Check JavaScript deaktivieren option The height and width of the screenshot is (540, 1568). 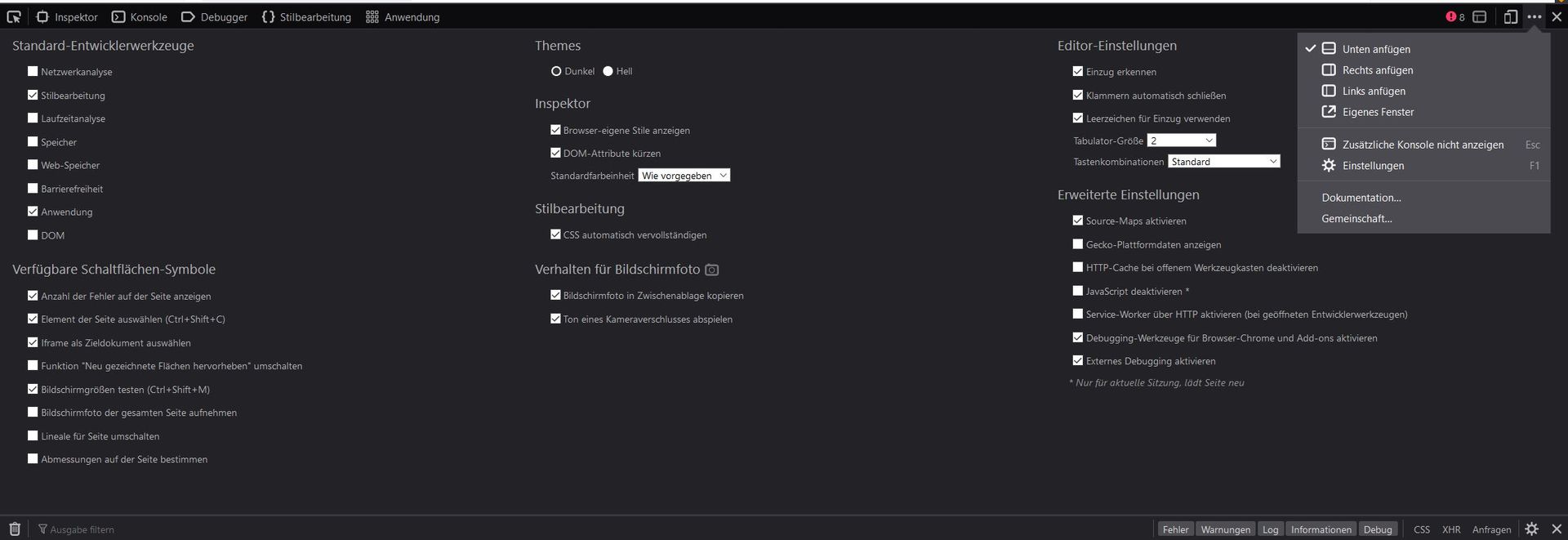pos(1077,291)
